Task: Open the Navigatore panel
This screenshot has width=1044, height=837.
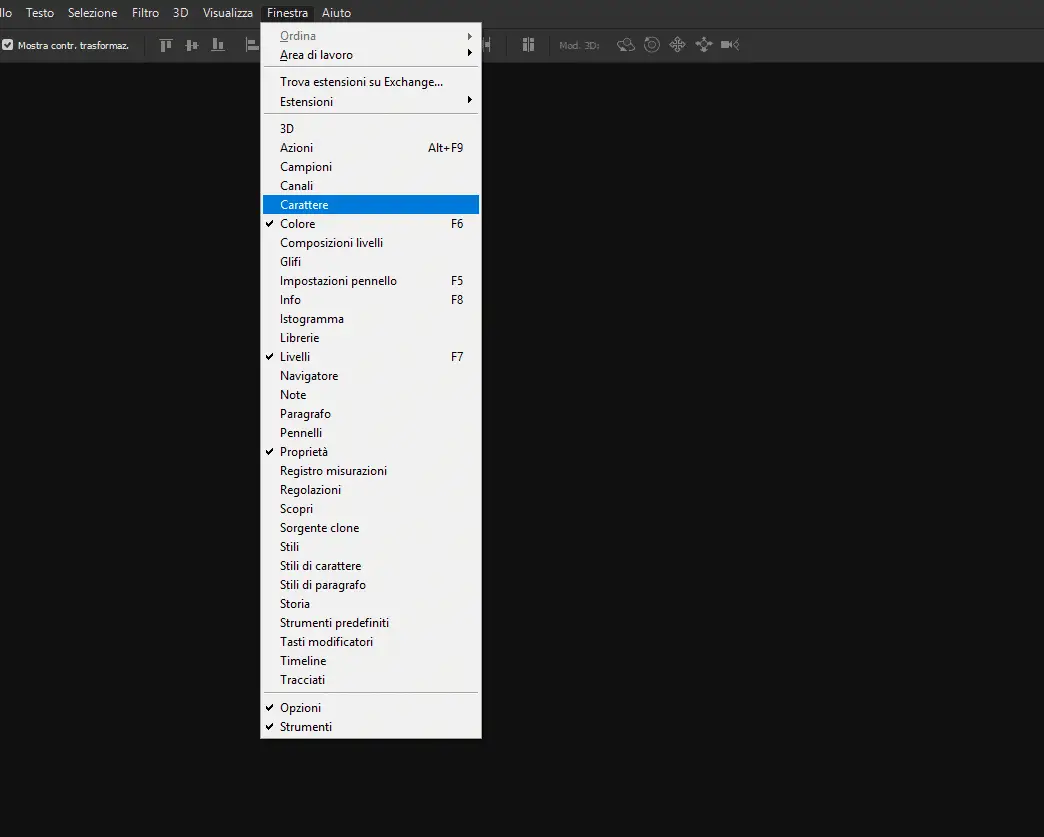Action: (x=371, y=376)
